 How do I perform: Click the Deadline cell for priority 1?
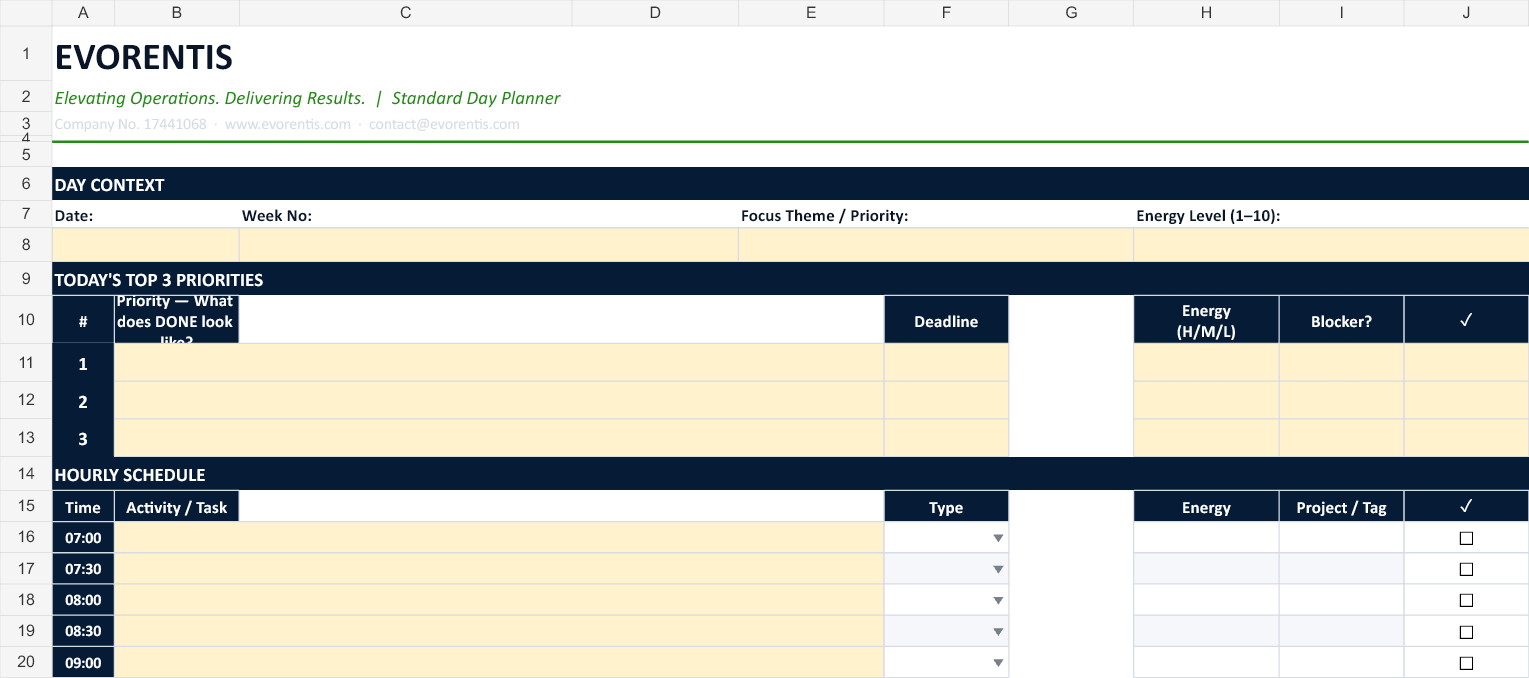tap(946, 362)
